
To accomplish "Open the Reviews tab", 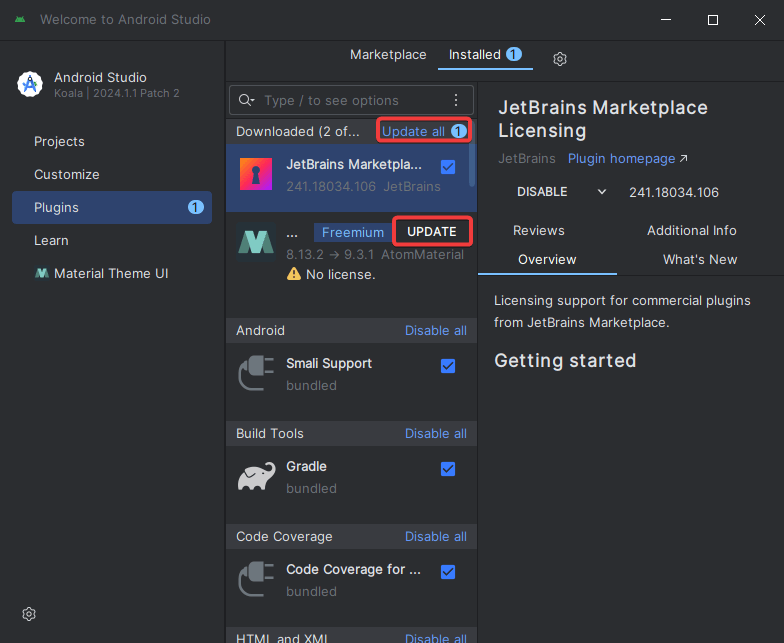I will (x=538, y=230).
